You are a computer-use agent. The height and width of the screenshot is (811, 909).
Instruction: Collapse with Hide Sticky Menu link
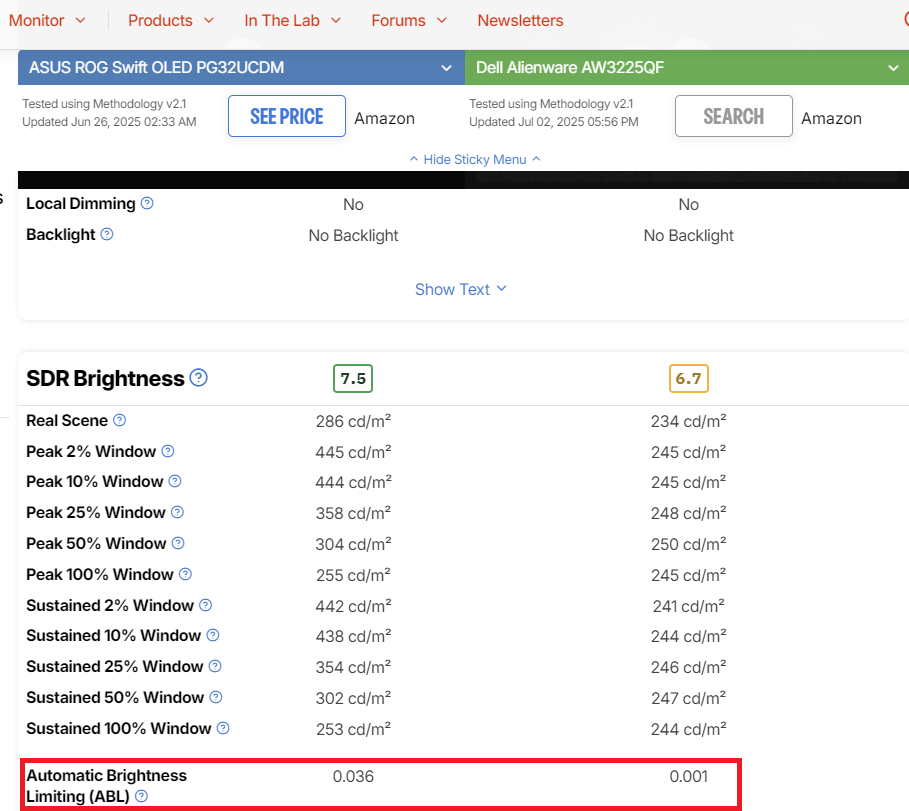click(x=475, y=159)
